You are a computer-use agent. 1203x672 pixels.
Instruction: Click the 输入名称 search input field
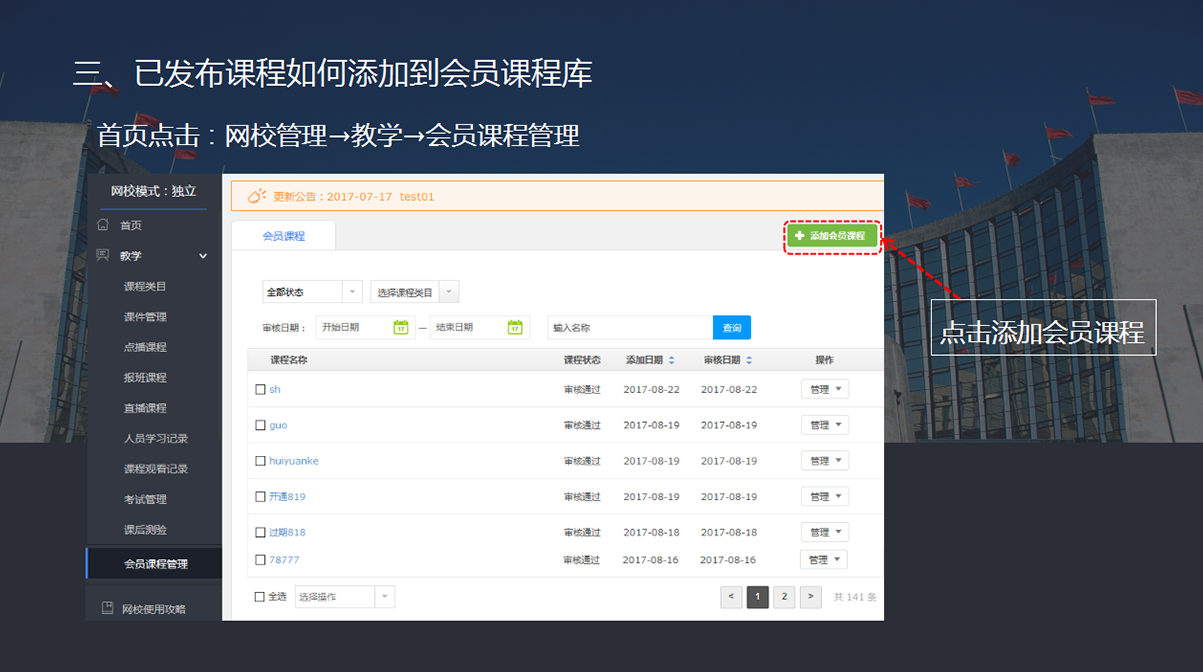[629, 328]
